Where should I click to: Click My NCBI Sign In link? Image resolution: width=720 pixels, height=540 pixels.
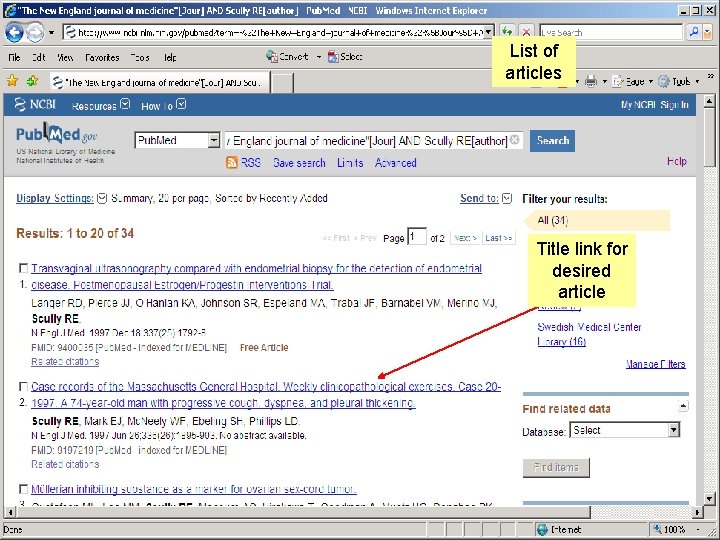[x=655, y=105]
